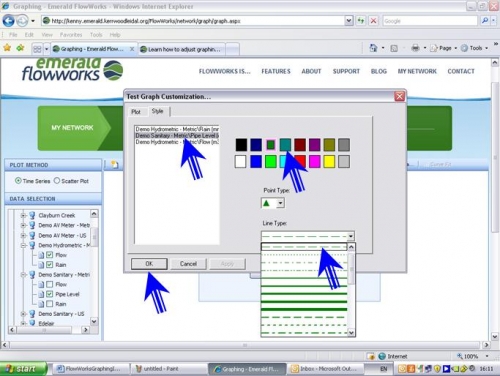The width and height of the screenshot is (500, 376).
Task: Click Inbox - Microsoft Outlook taskbar item
Action: 325,369
